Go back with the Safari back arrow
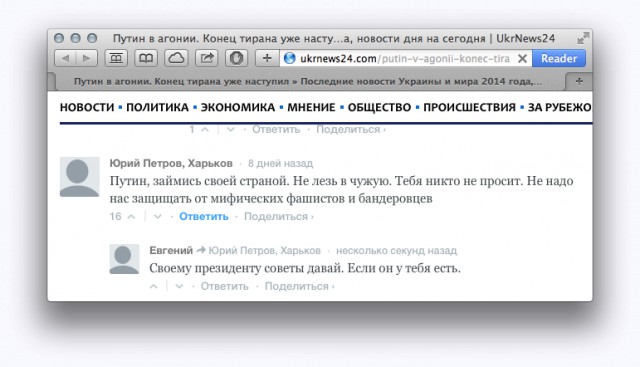This screenshot has height=367, width=640. 65,58
